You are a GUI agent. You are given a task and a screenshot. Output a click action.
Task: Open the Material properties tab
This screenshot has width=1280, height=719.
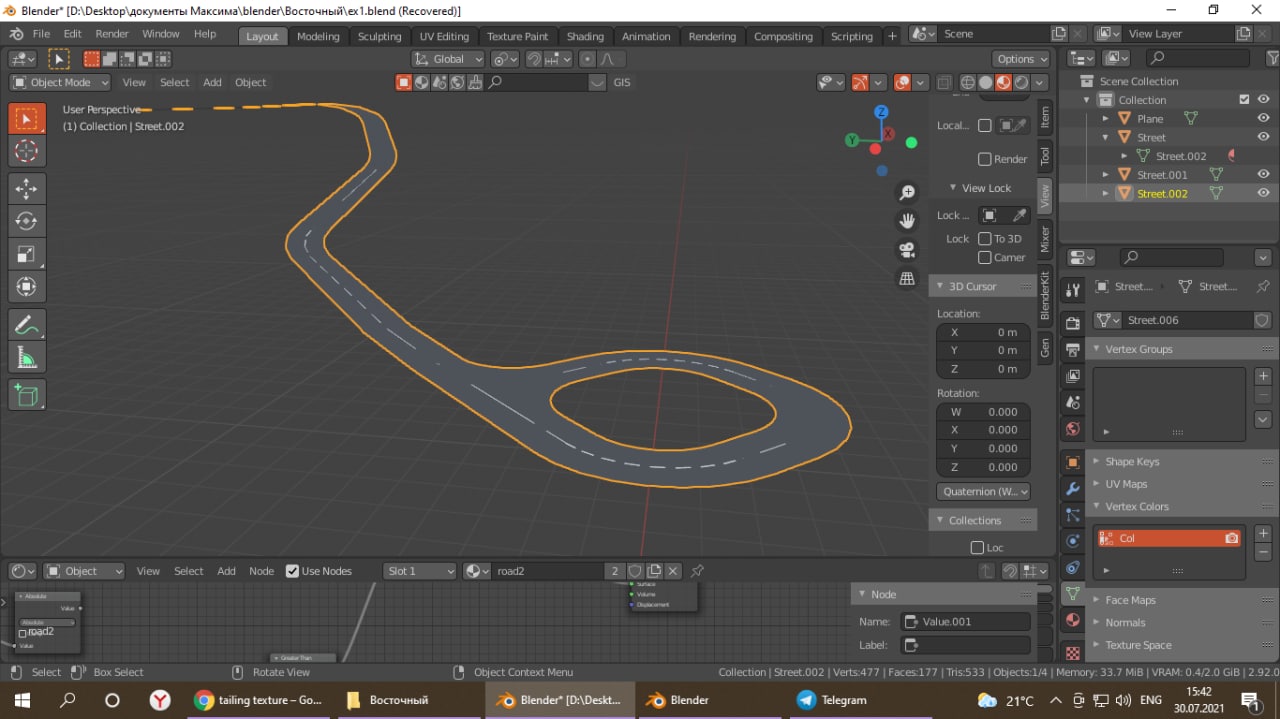point(1073,620)
